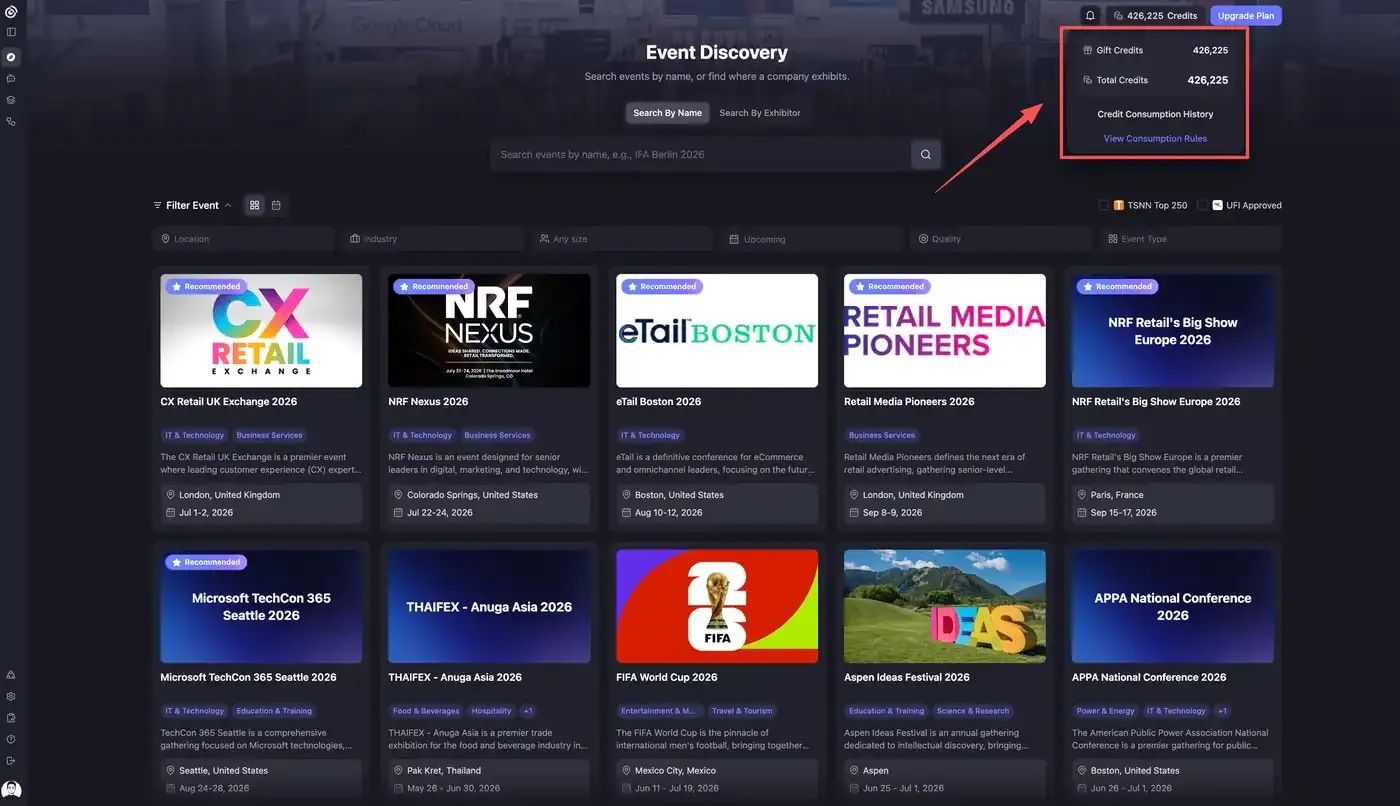Select the Search By Name tab
1400x806 pixels.
pyautogui.click(x=668, y=113)
